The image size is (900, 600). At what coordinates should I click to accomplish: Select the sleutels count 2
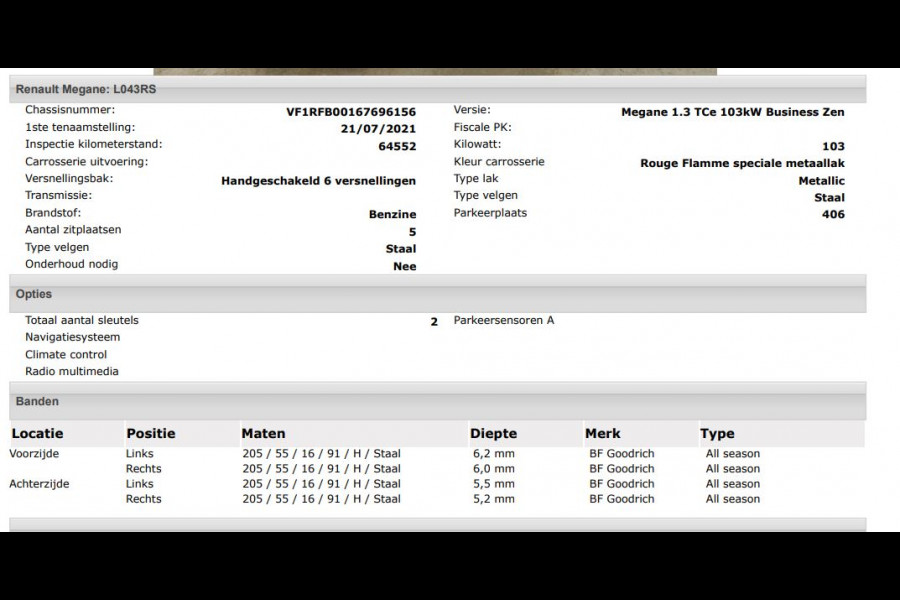coord(434,322)
